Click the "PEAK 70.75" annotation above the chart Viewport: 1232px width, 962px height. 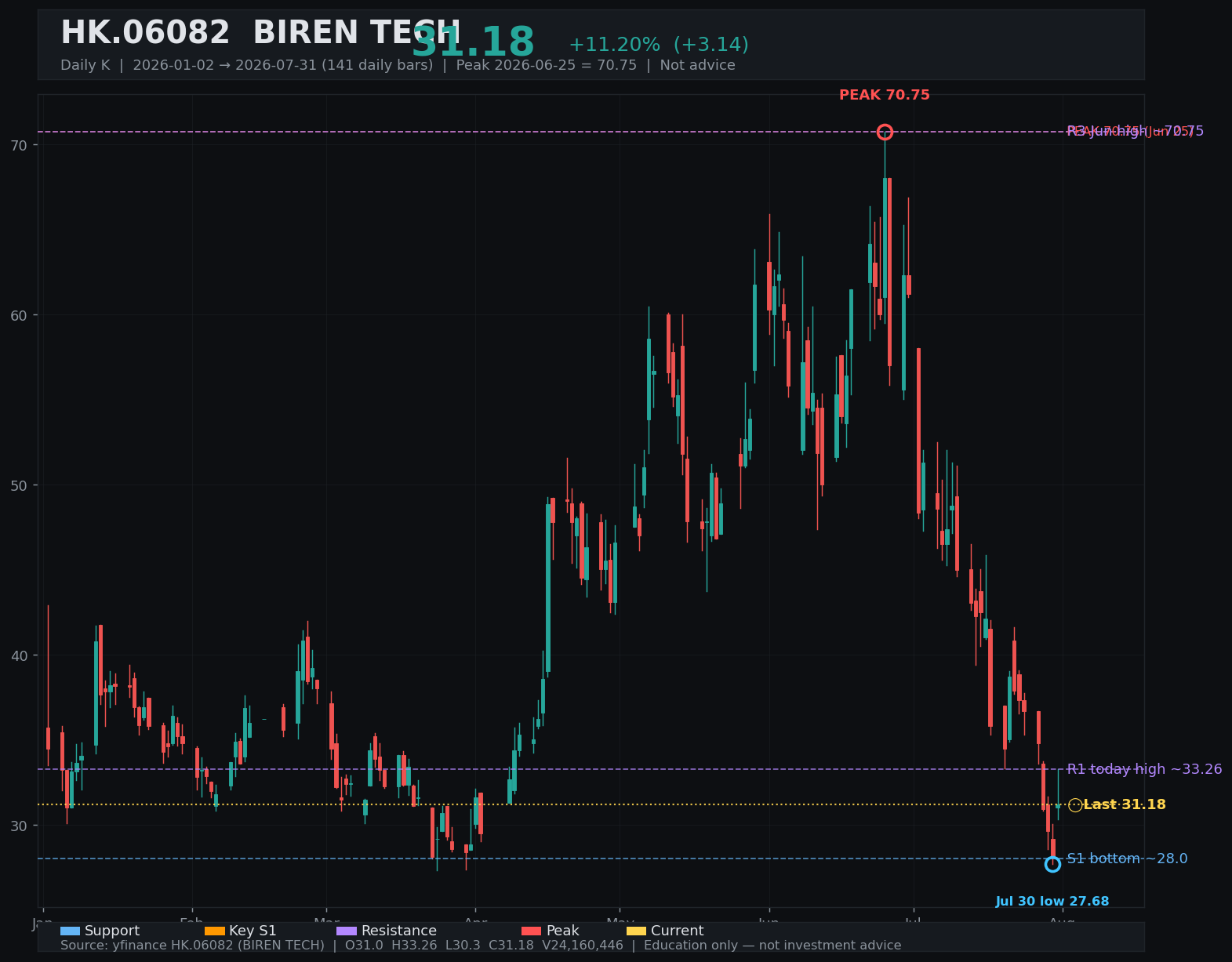pos(885,95)
